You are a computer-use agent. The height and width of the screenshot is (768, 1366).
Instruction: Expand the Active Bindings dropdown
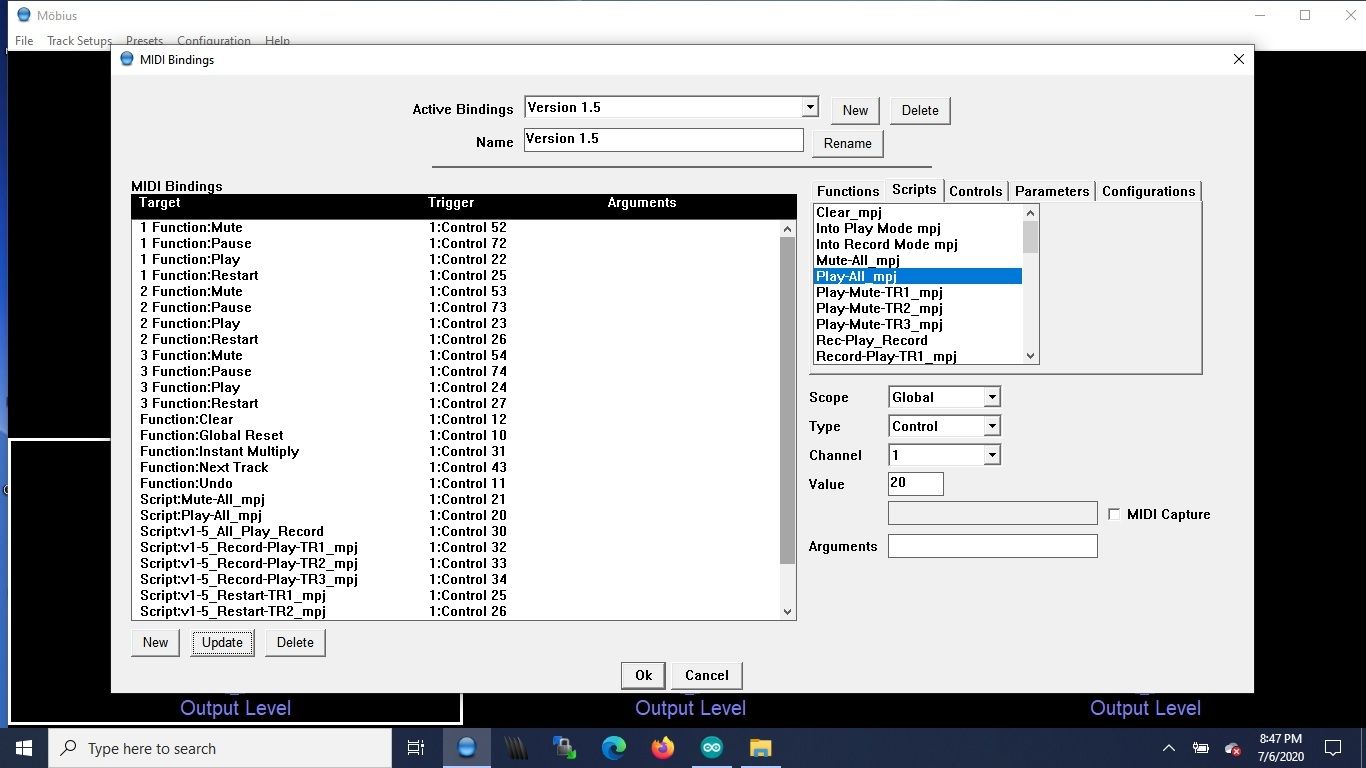pyautogui.click(x=810, y=107)
